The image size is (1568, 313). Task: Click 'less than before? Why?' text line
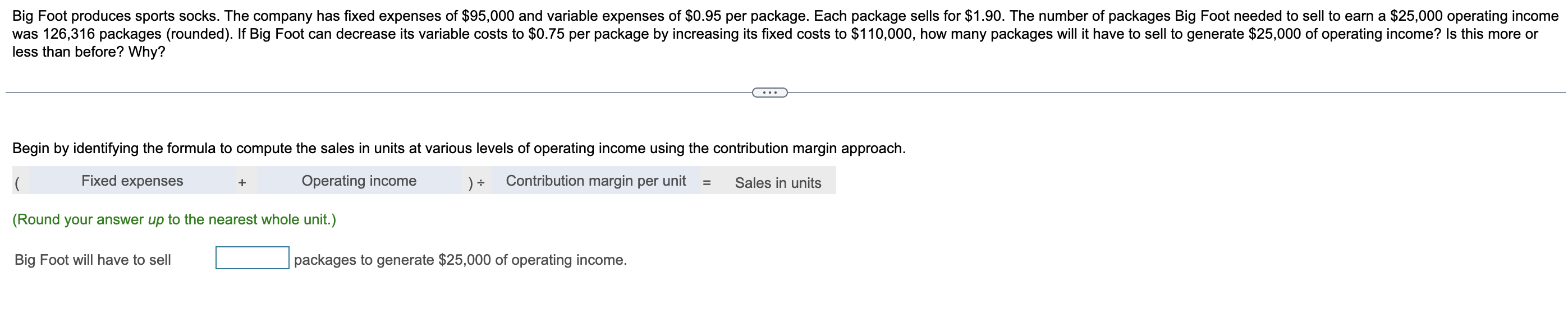[89, 52]
